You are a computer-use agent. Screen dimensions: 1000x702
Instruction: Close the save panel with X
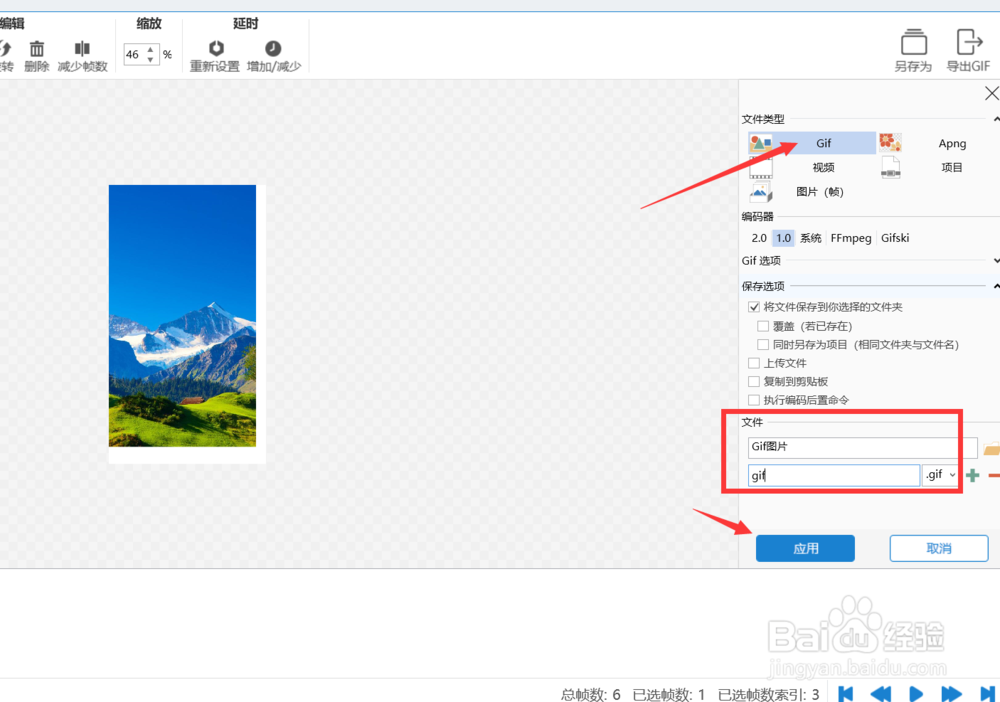(x=992, y=94)
